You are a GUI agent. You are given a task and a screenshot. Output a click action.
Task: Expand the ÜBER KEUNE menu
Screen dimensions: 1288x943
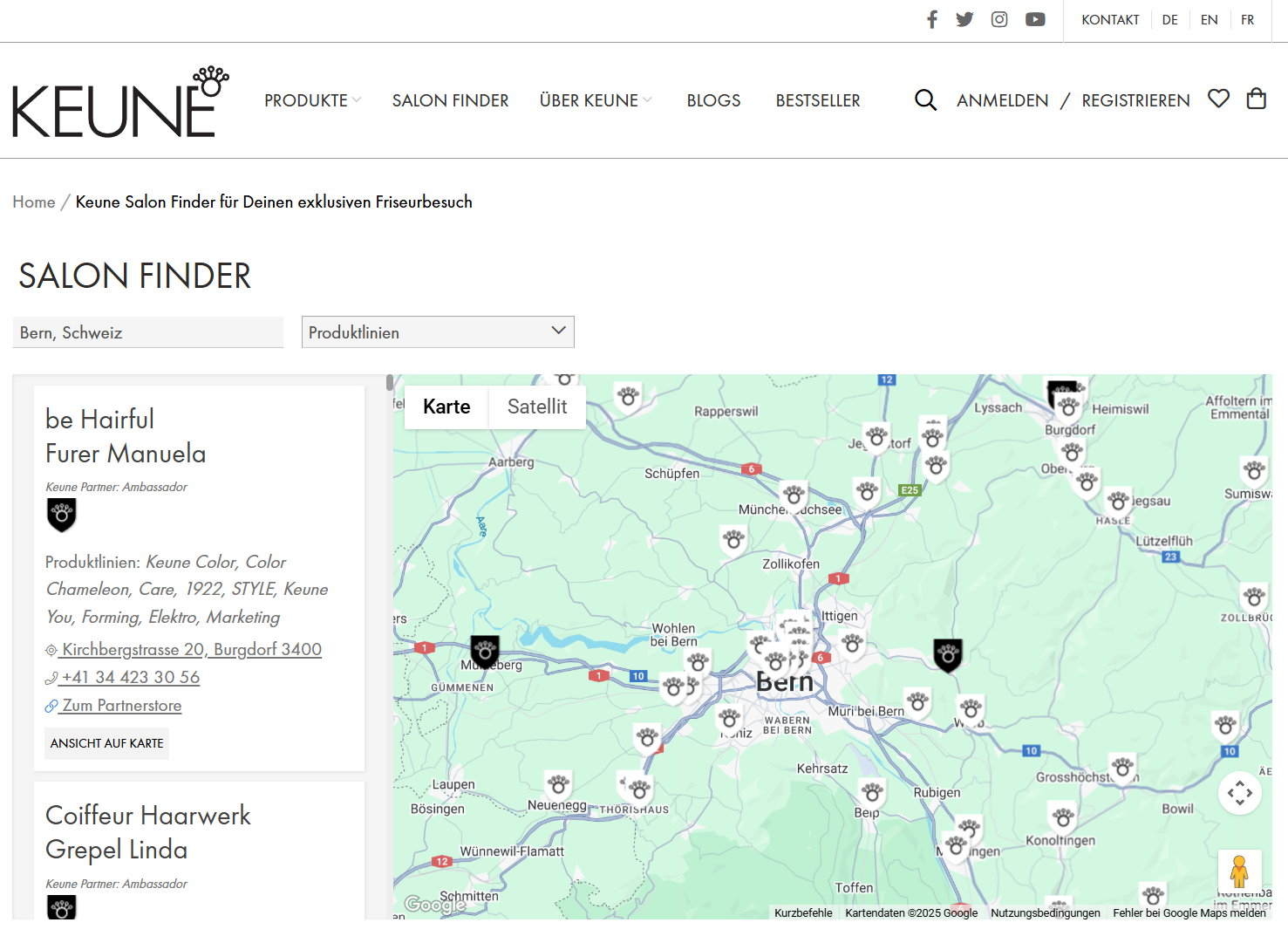596,100
